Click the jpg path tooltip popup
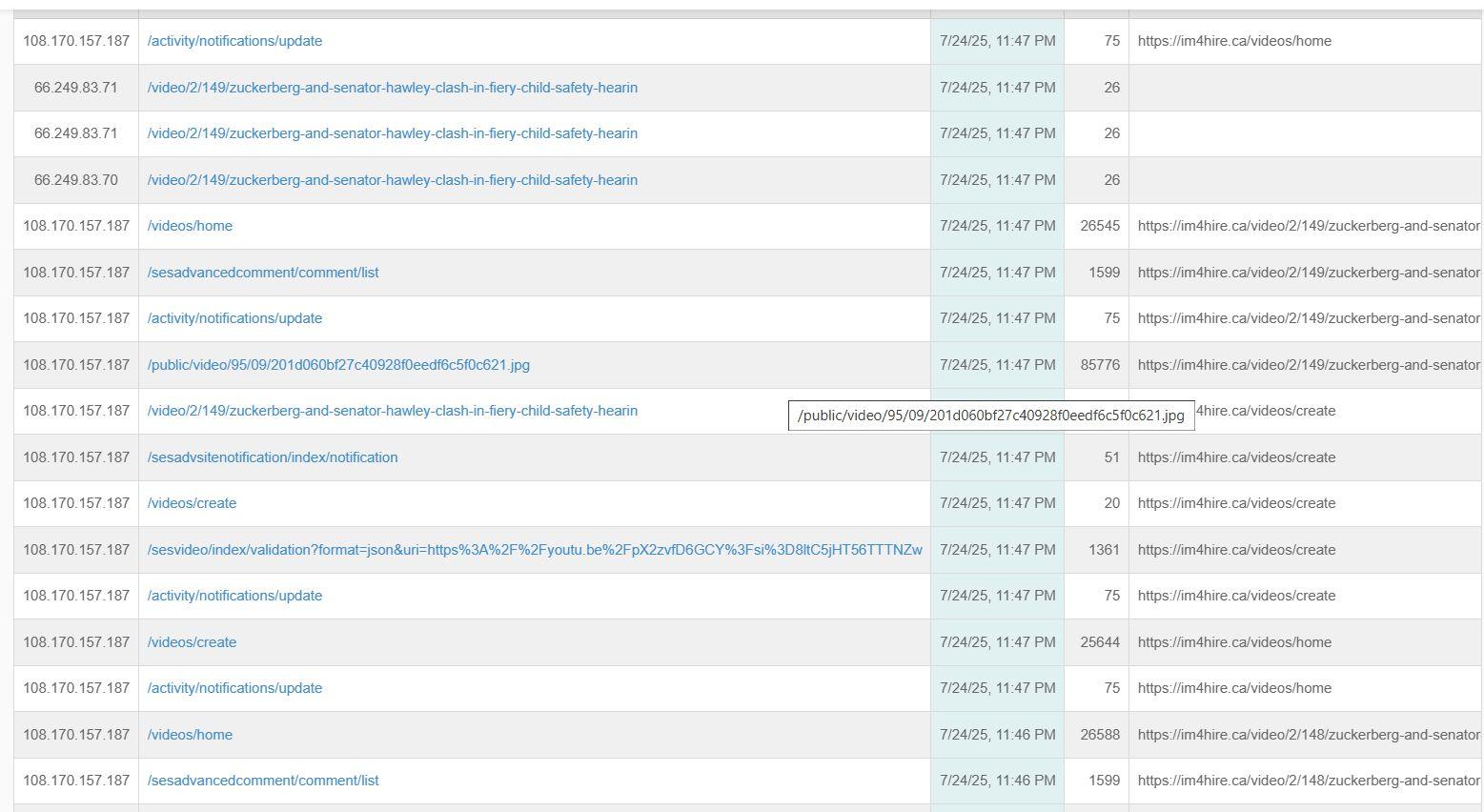This screenshot has height=812, width=1484. coord(990,416)
